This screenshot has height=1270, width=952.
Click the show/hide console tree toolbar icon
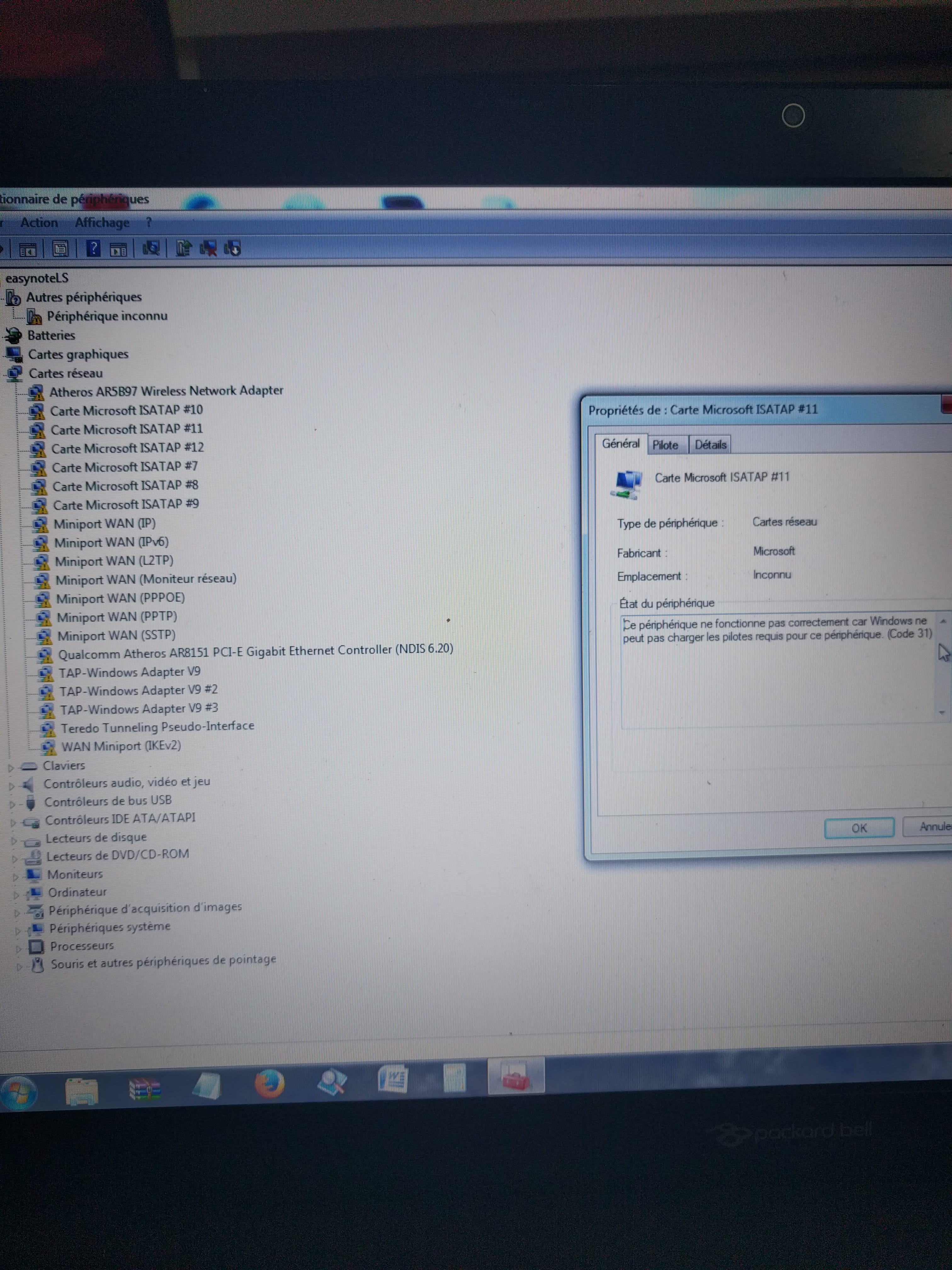27,250
